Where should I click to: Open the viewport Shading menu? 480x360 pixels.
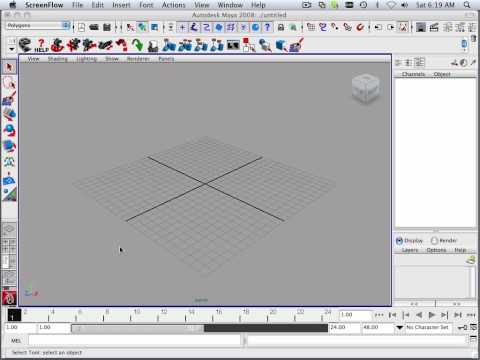(58, 59)
